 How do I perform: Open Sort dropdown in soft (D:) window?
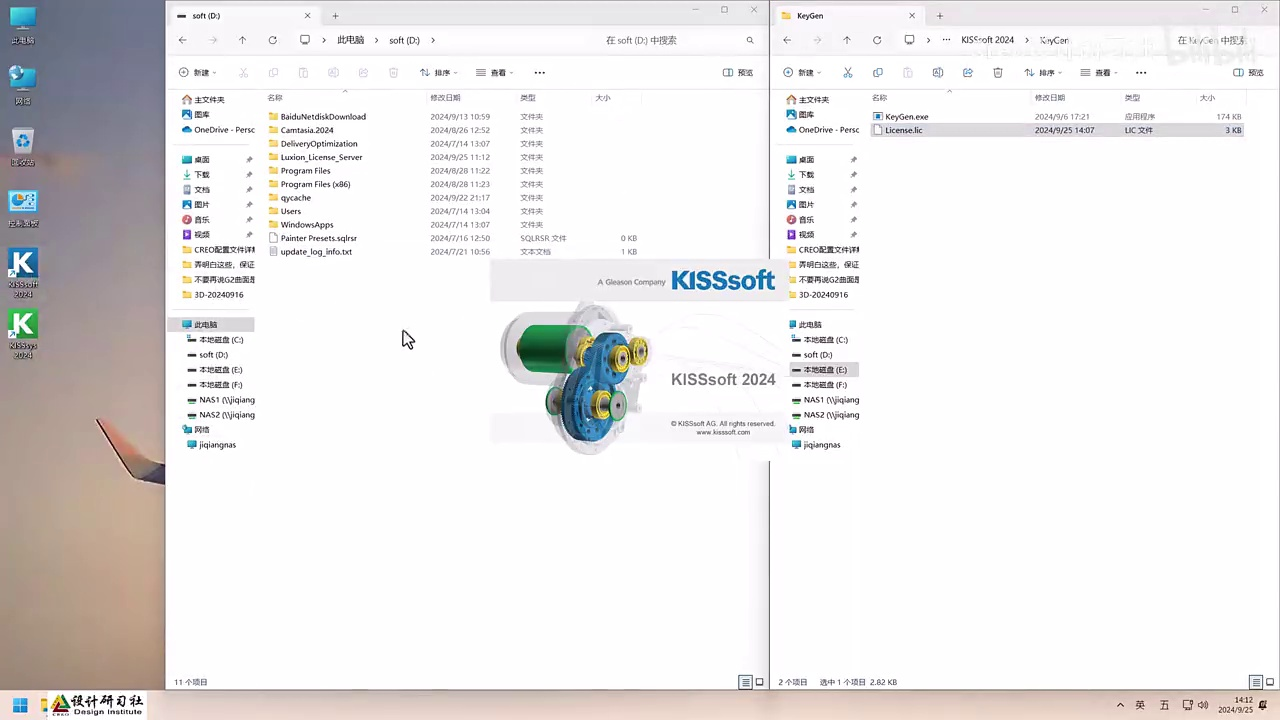tap(438, 72)
